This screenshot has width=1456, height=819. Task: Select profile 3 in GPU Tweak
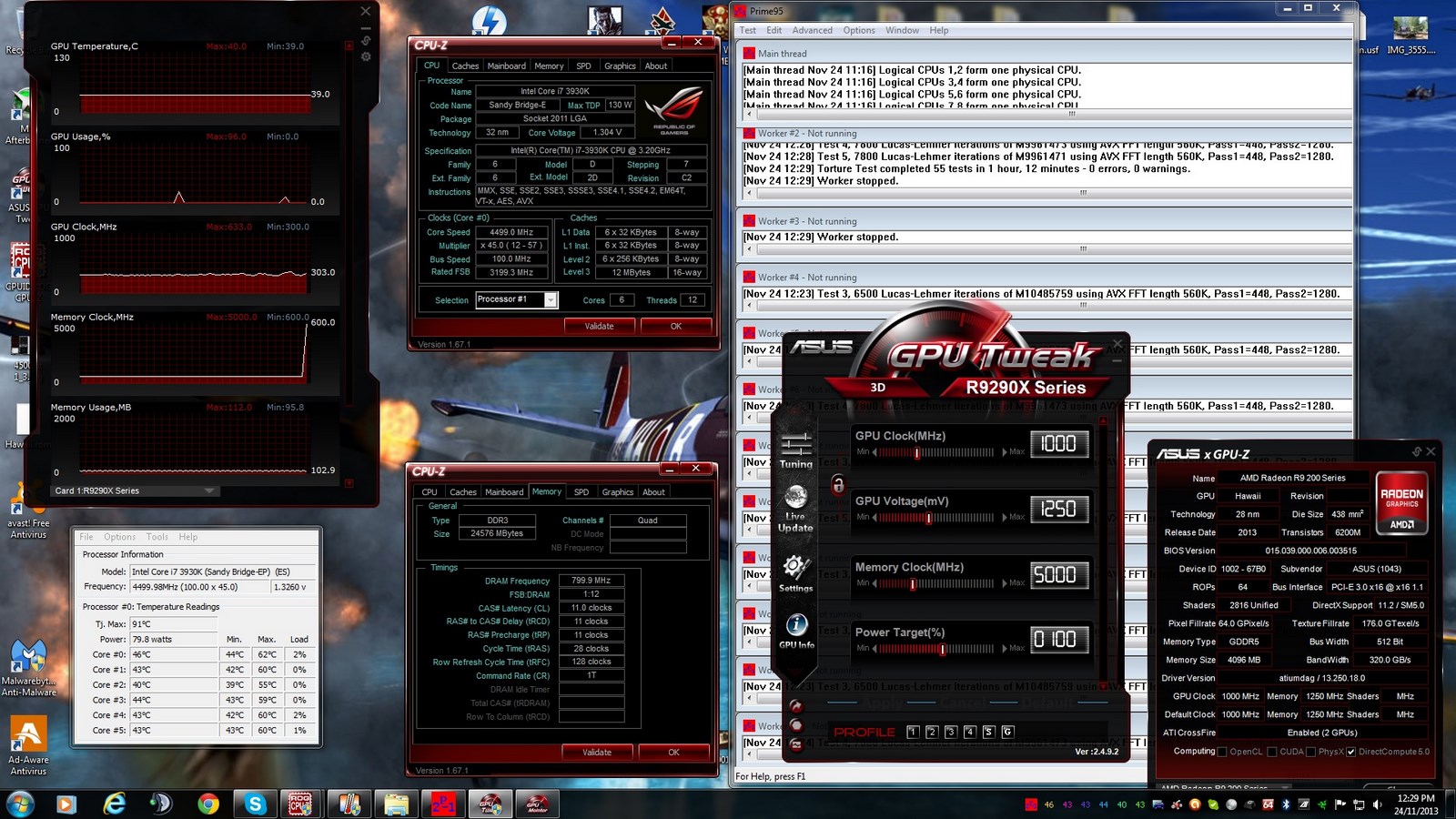[x=951, y=732]
